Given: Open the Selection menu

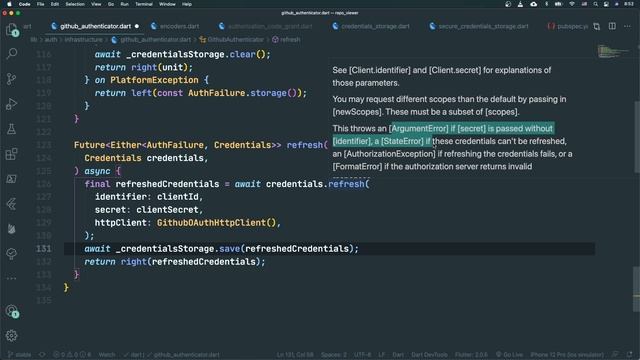Looking at the screenshot, I should pos(75,4).
